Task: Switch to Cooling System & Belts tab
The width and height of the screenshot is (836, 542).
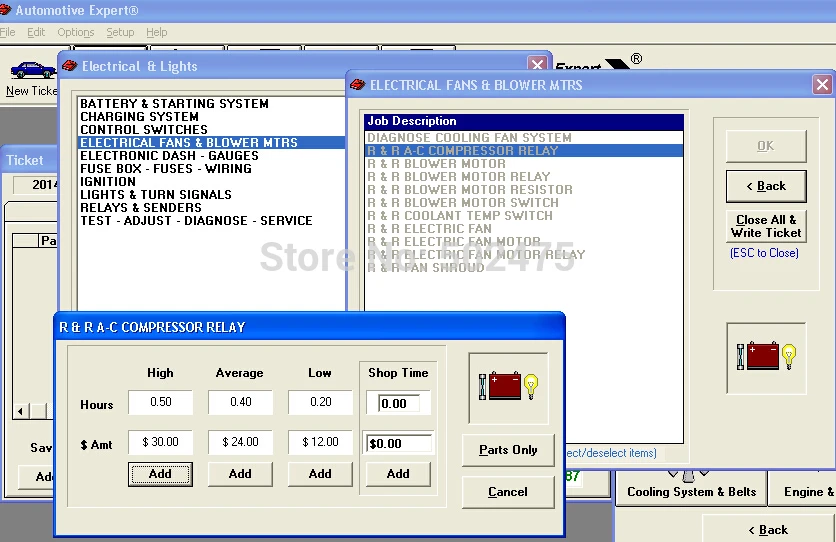Action: point(691,489)
